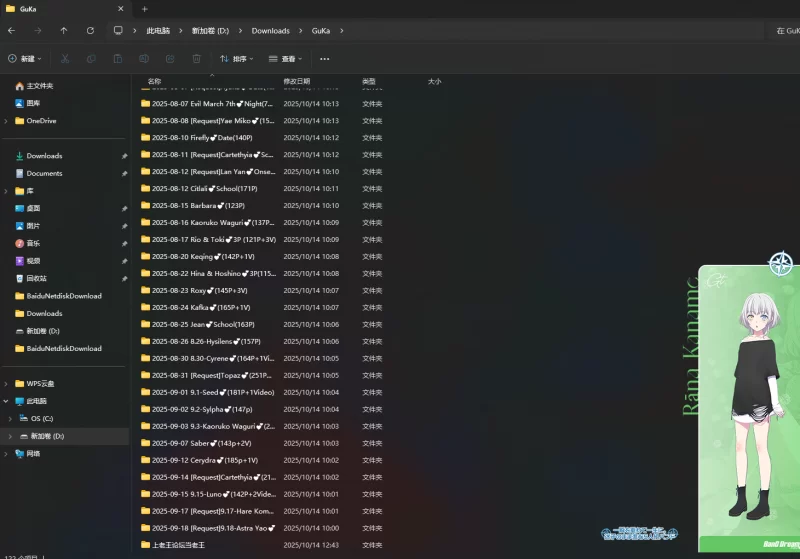Open the 排序 (Sort) dropdown menu
The image size is (800, 559).
tap(237, 59)
